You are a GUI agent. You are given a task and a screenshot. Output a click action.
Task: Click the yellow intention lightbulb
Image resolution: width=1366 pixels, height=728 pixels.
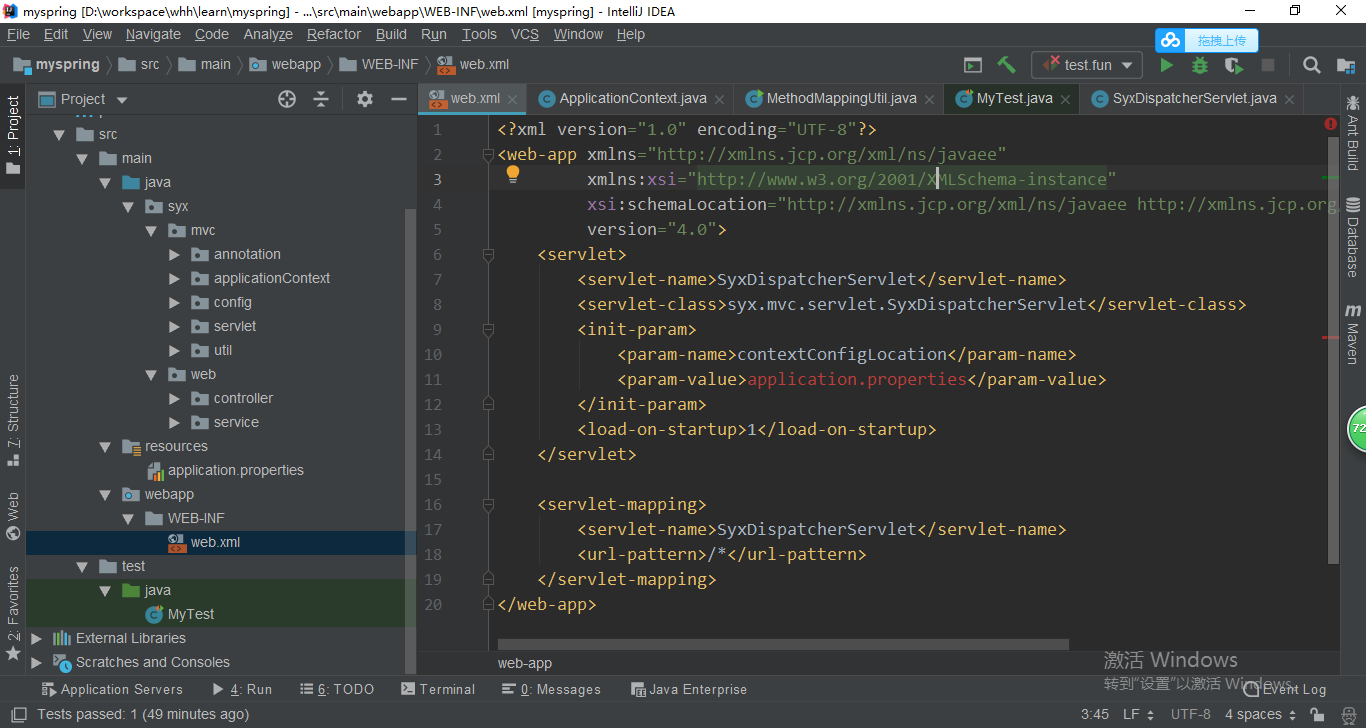pos(513,174)
